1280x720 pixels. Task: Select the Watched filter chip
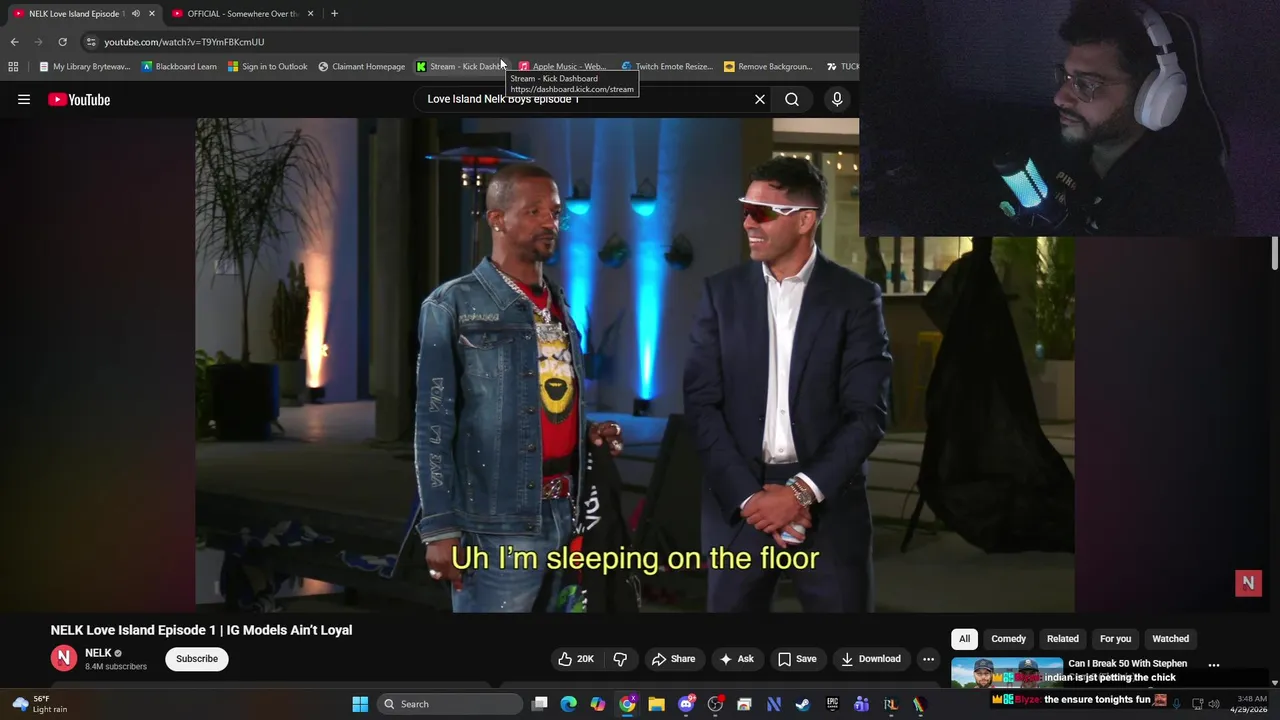tap(1170, 639)
